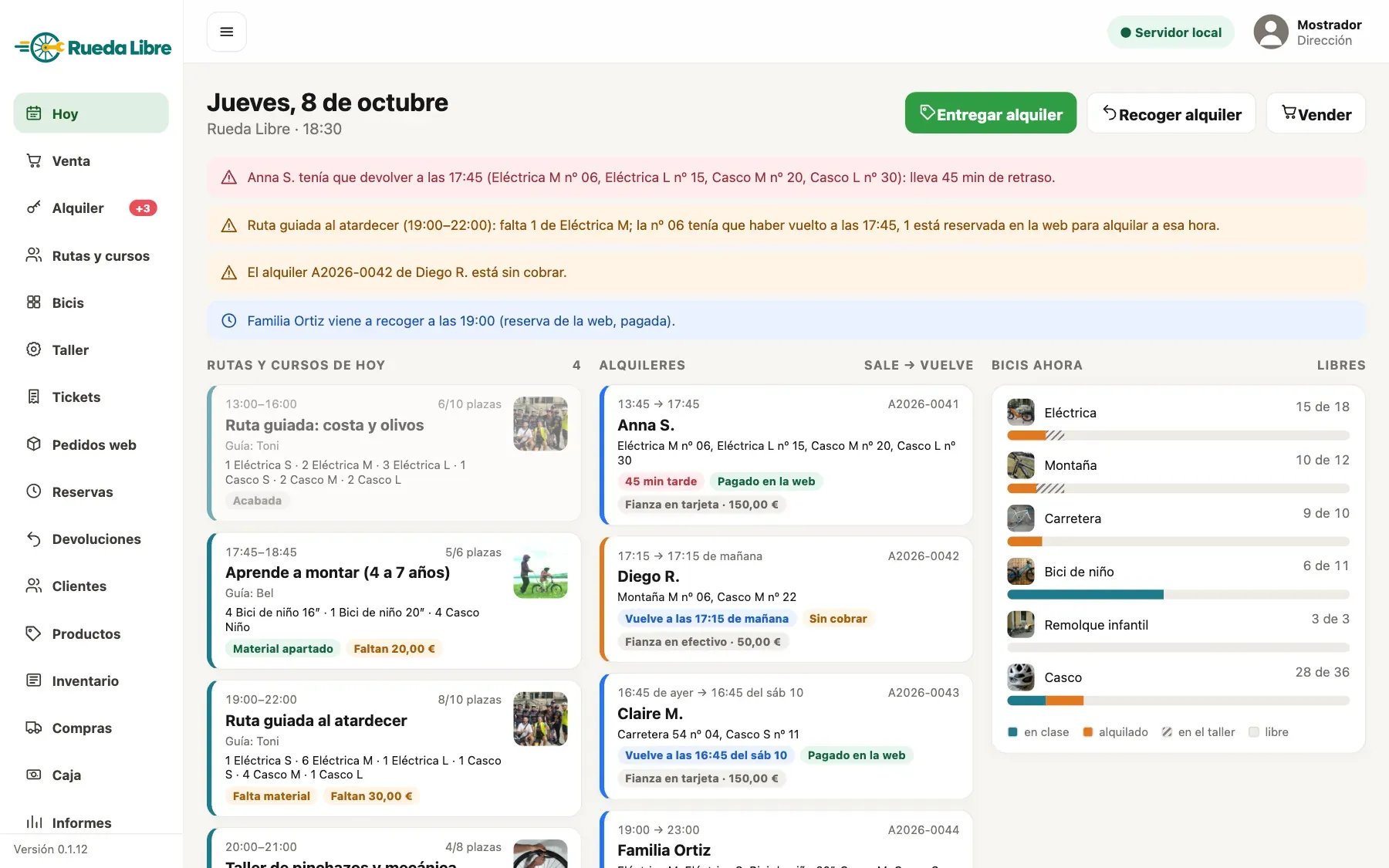Click the 'Sin cobrar' tag on Diego R.
This screenshot has height=868, width=1389.
838,619
